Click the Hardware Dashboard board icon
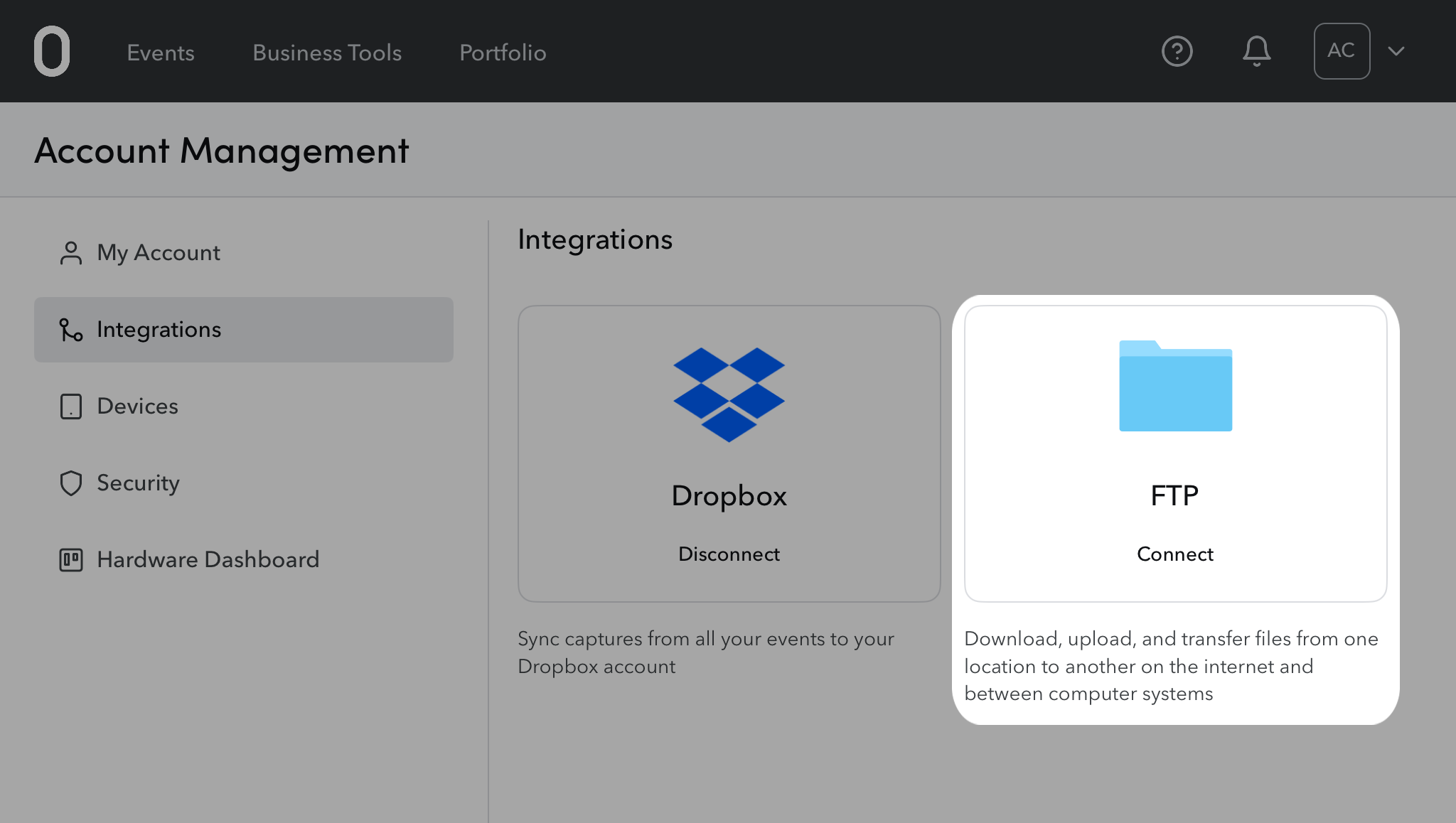 [71, 560]
